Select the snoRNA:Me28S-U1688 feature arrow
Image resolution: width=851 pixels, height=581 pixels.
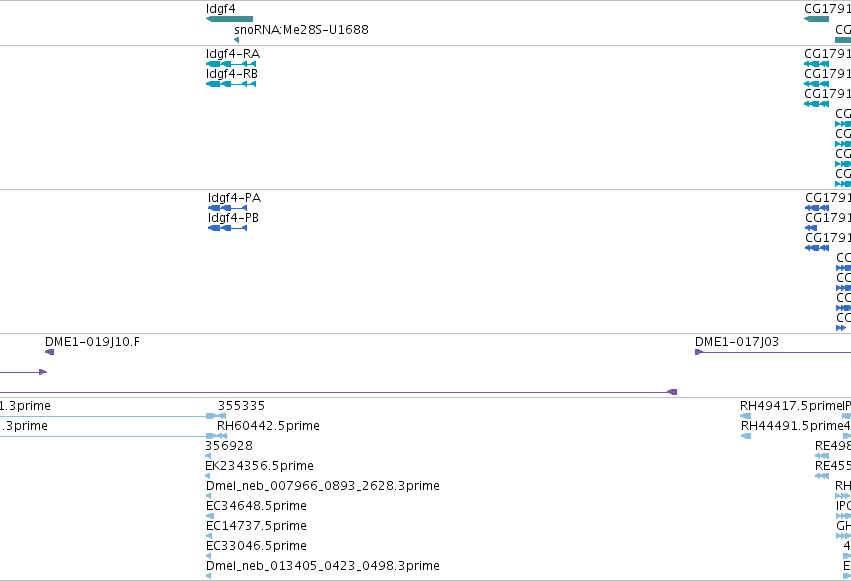[x=237, y=40]
